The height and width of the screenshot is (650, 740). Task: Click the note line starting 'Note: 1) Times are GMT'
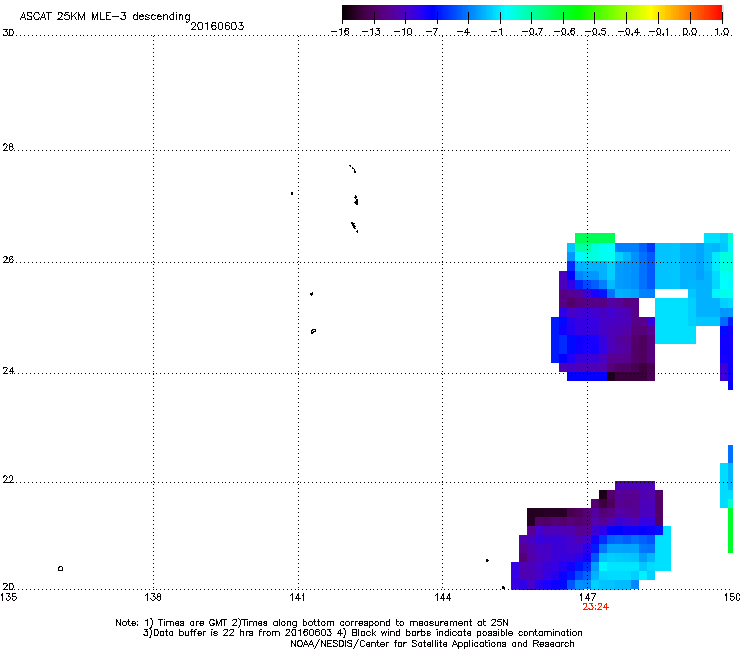click(311, 623)
